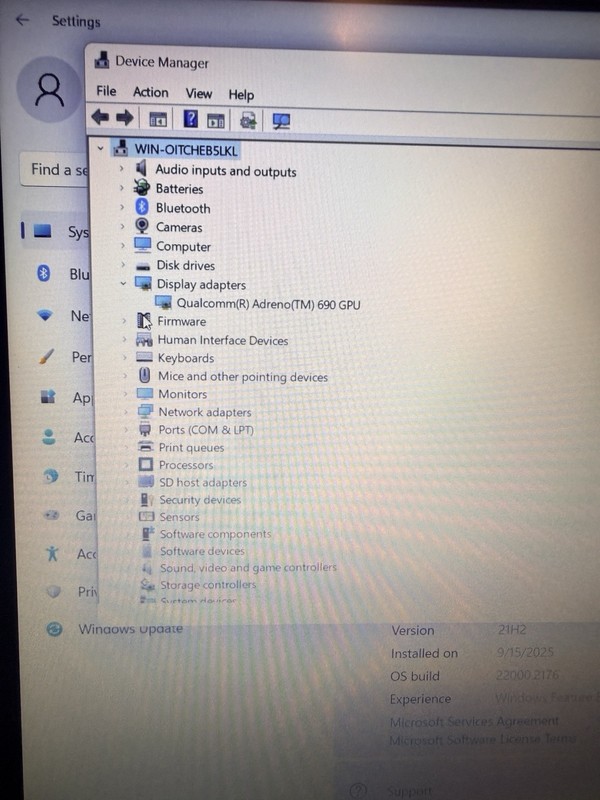Collapse the Display adapters category

pos(123,283)
